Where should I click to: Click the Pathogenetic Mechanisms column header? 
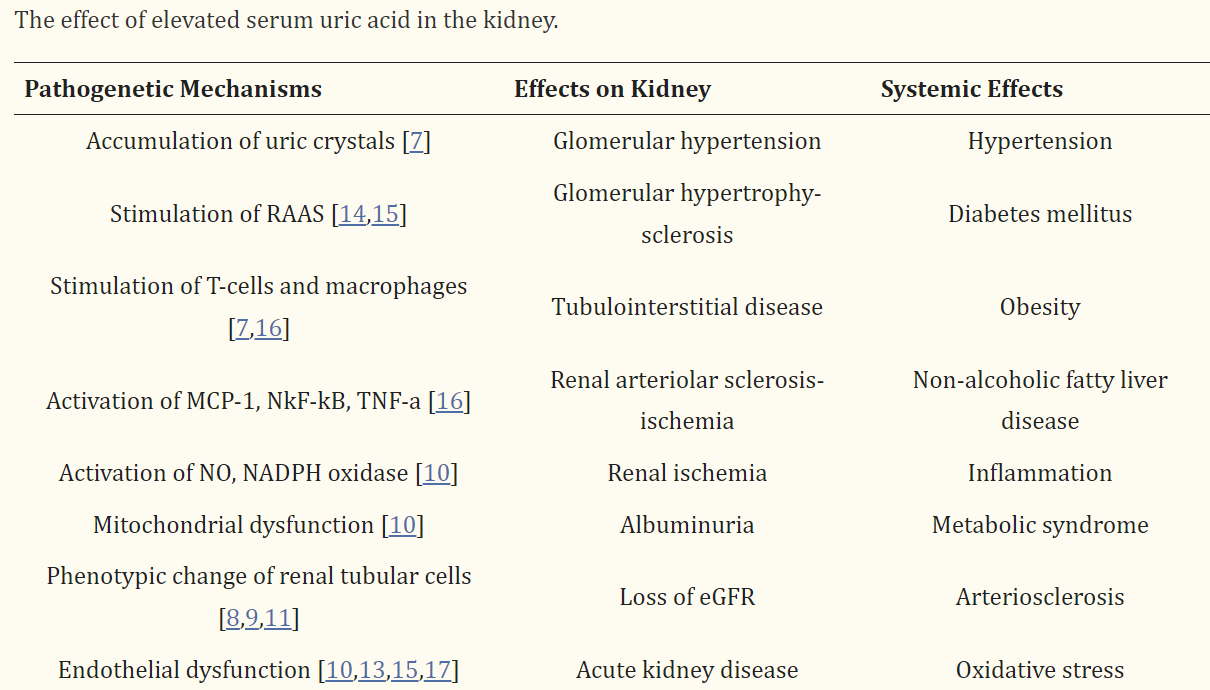tap(173, 89)
